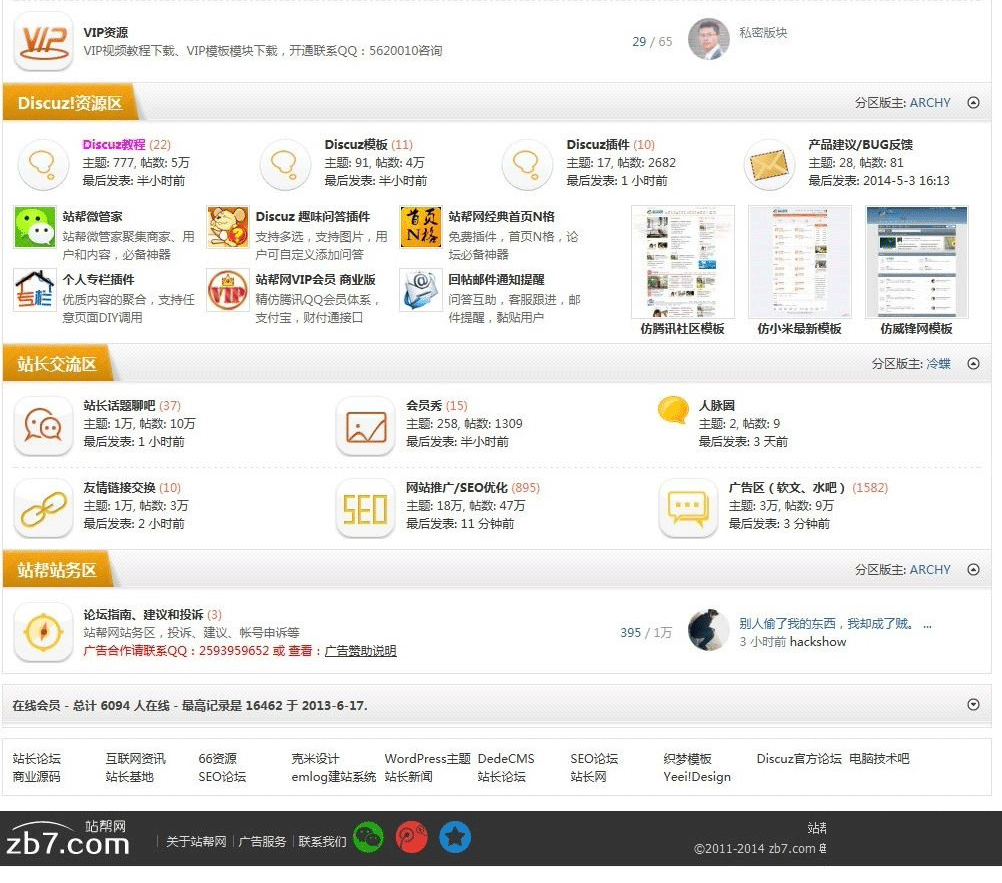The width and height of the screenshot is (1002, 883).
Task: Open the 站长交流区 section header
Action: coord(57,364)
